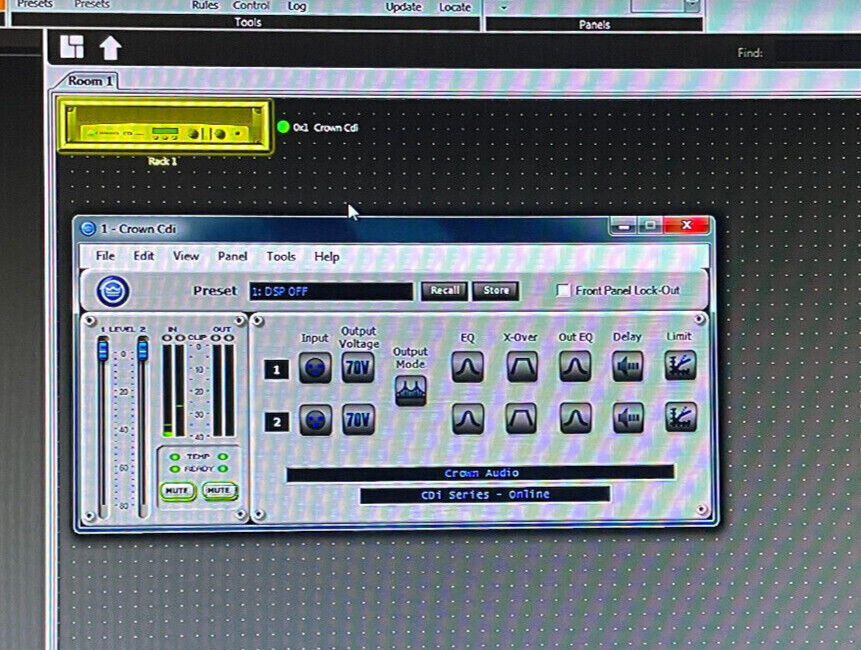Select channel 1 number label
Image resolution: width=861 pixels, height=650 pixels.
277,369
